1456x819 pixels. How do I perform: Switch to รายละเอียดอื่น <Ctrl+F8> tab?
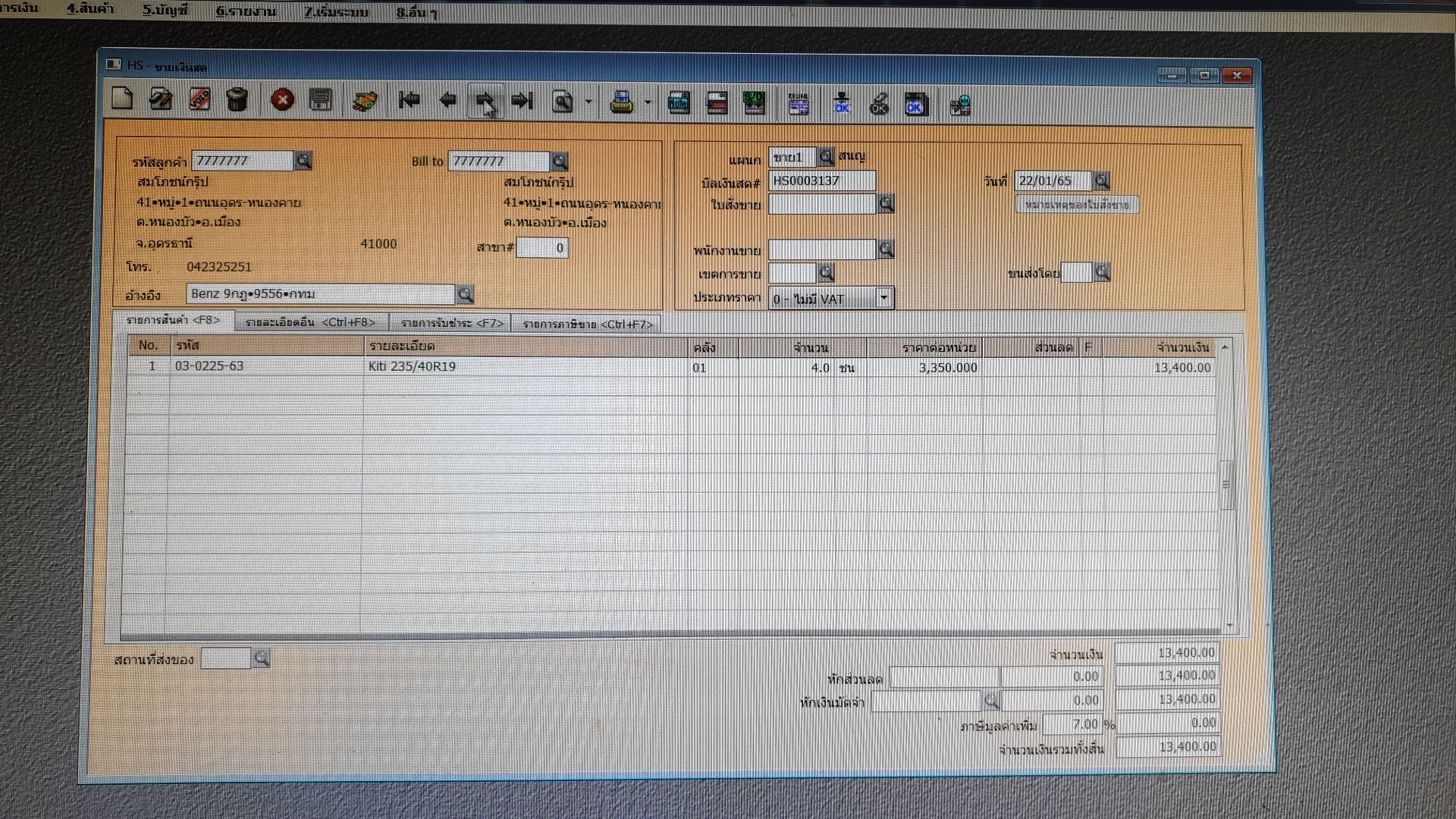310,322
